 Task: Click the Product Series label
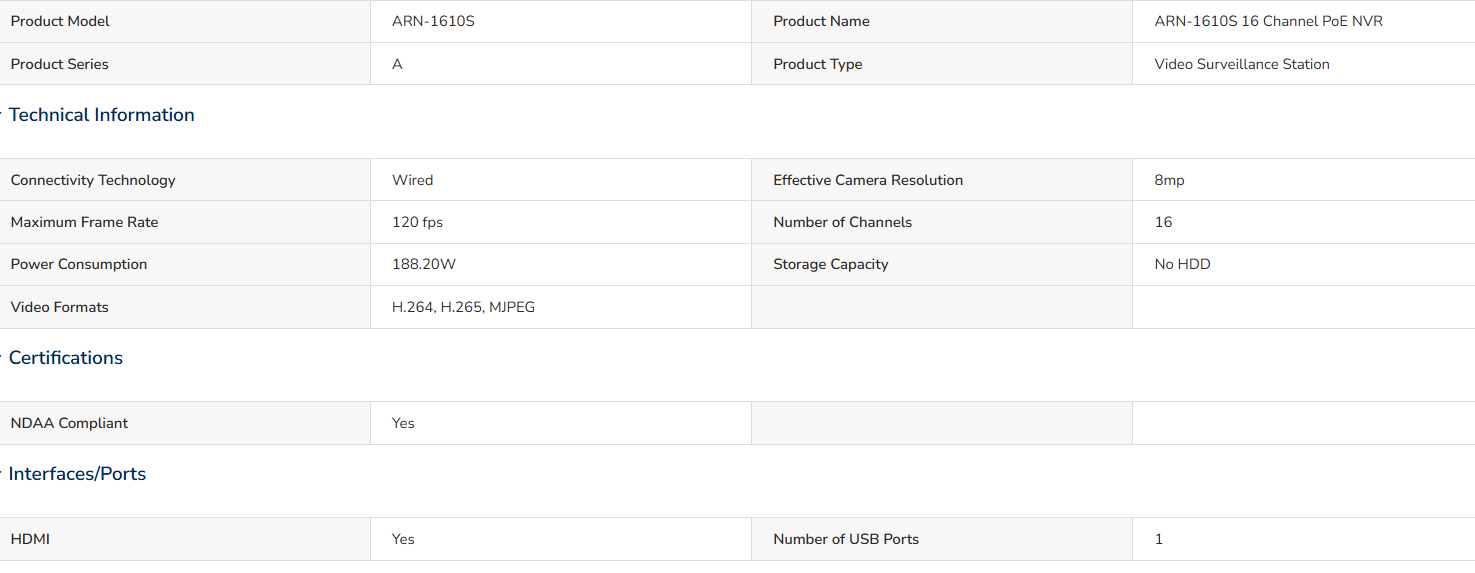pos(60,64)
